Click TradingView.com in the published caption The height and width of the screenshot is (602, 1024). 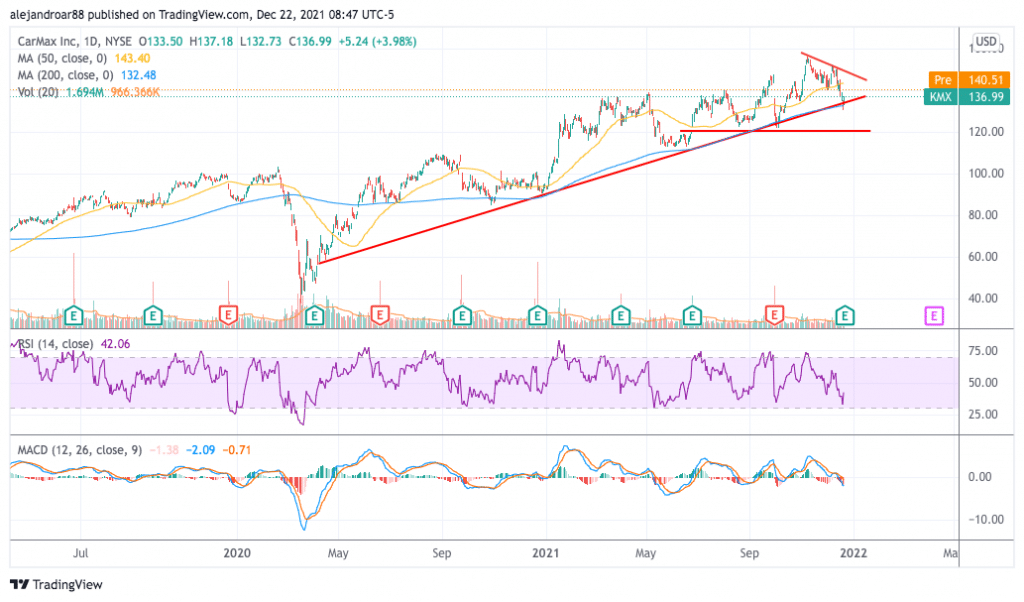coord(204,14)
